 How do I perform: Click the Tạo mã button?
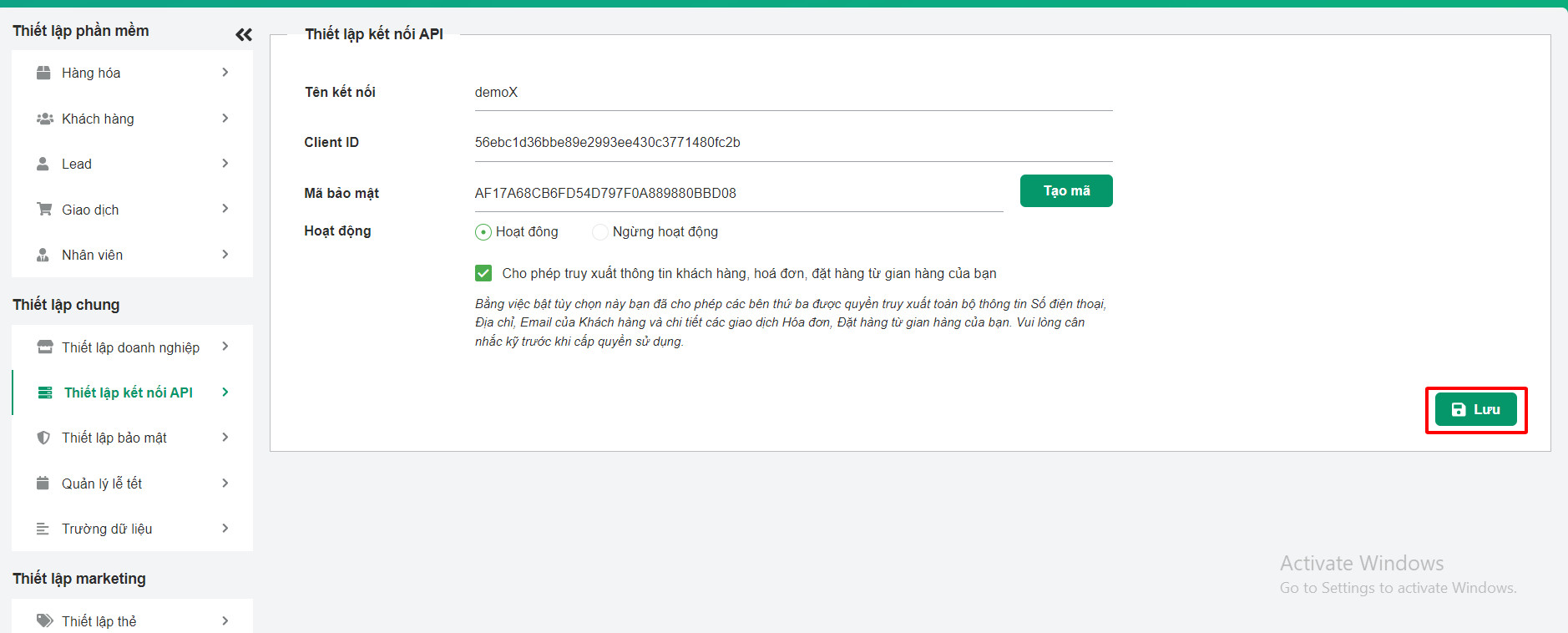click(x=1066, y=190)
